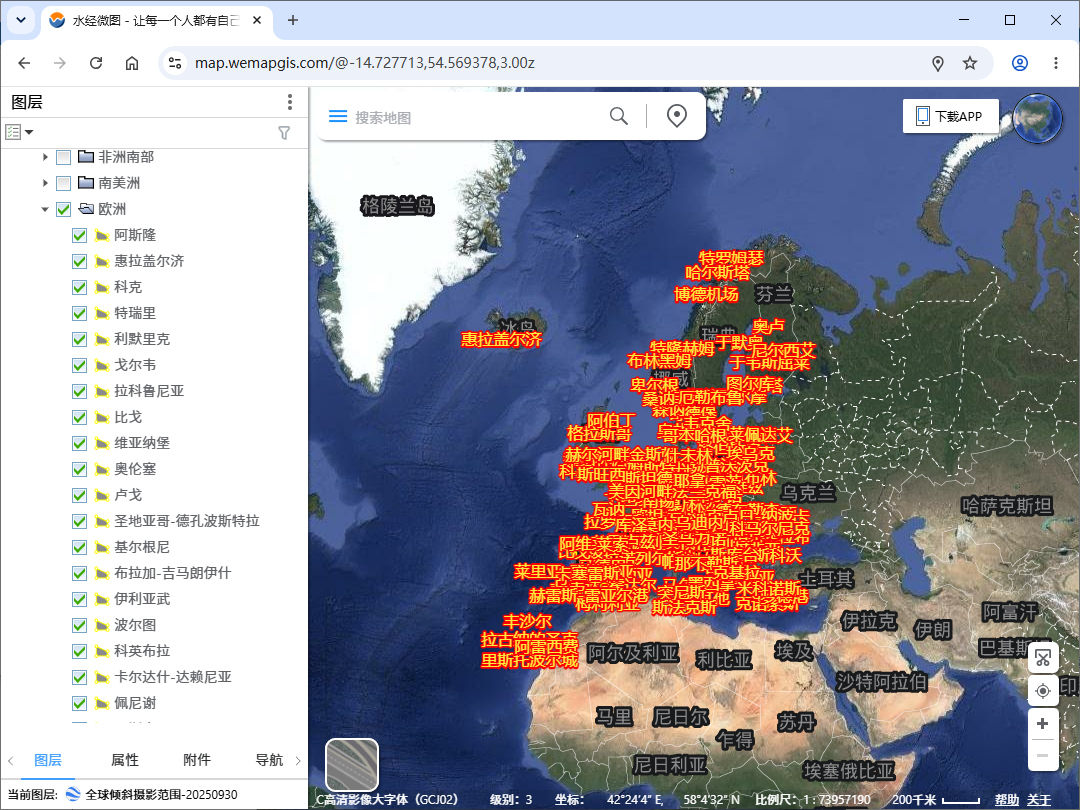Switch to the 附件 tab

pyautogui.click(x=197, y=760)
